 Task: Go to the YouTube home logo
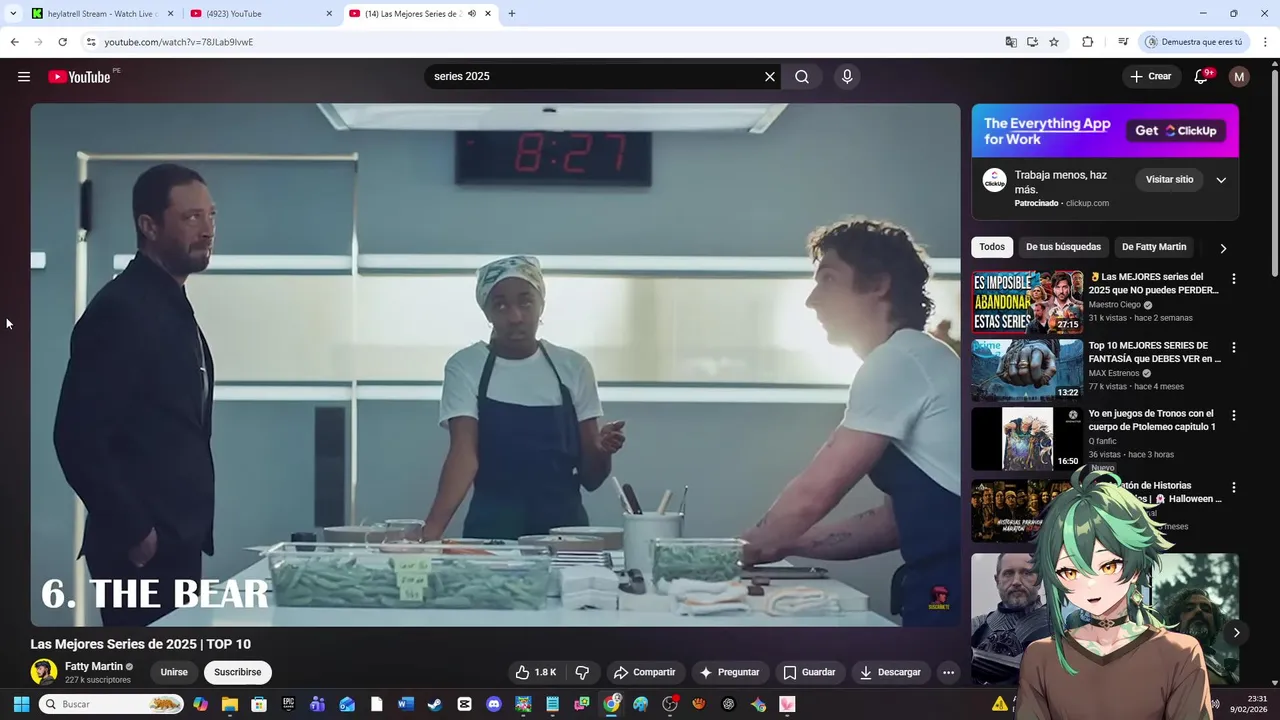coord(79,77)
